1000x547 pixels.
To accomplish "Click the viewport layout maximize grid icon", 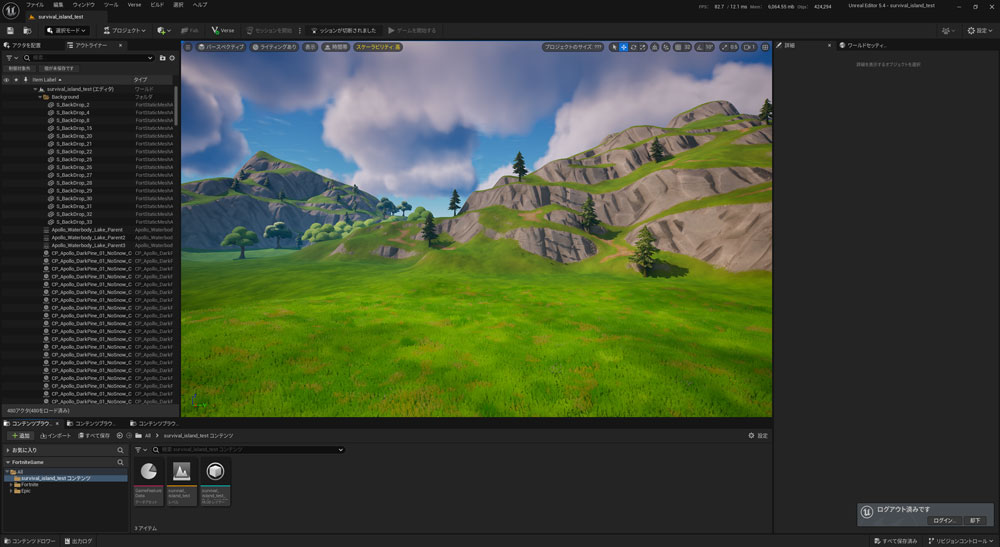I will (x=765, y=47).
